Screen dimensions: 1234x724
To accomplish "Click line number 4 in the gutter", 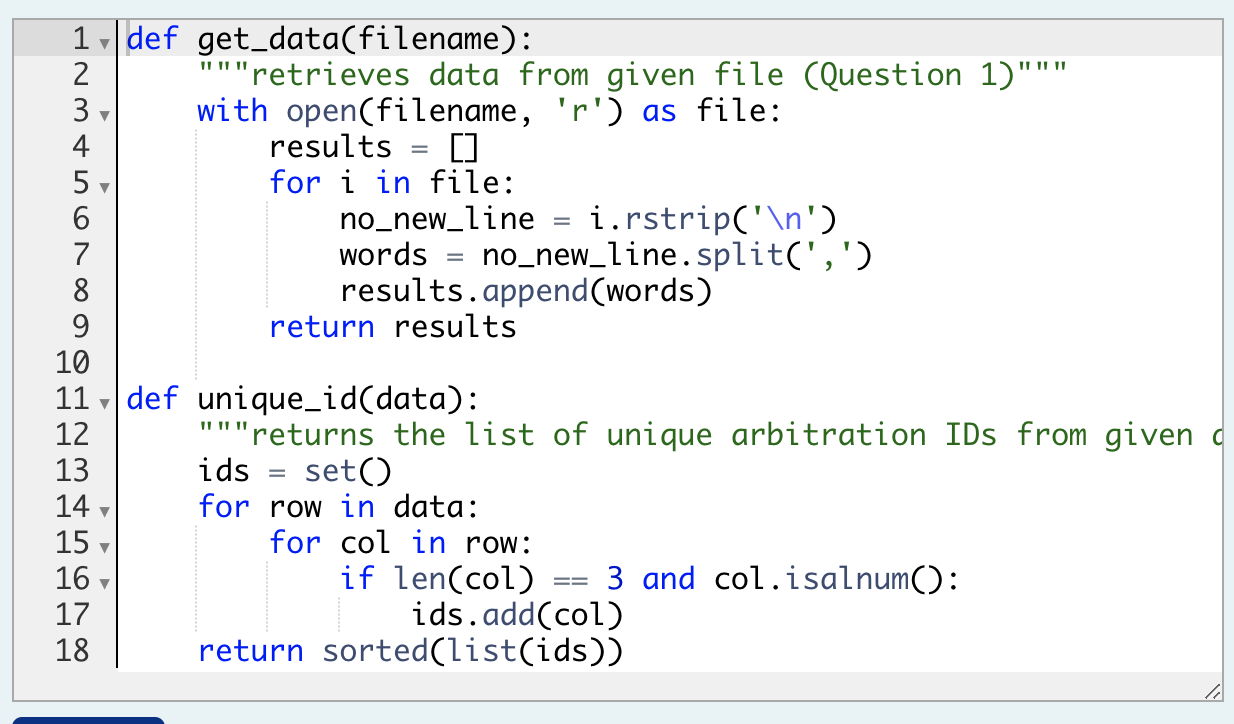I will tap(82, 147).
